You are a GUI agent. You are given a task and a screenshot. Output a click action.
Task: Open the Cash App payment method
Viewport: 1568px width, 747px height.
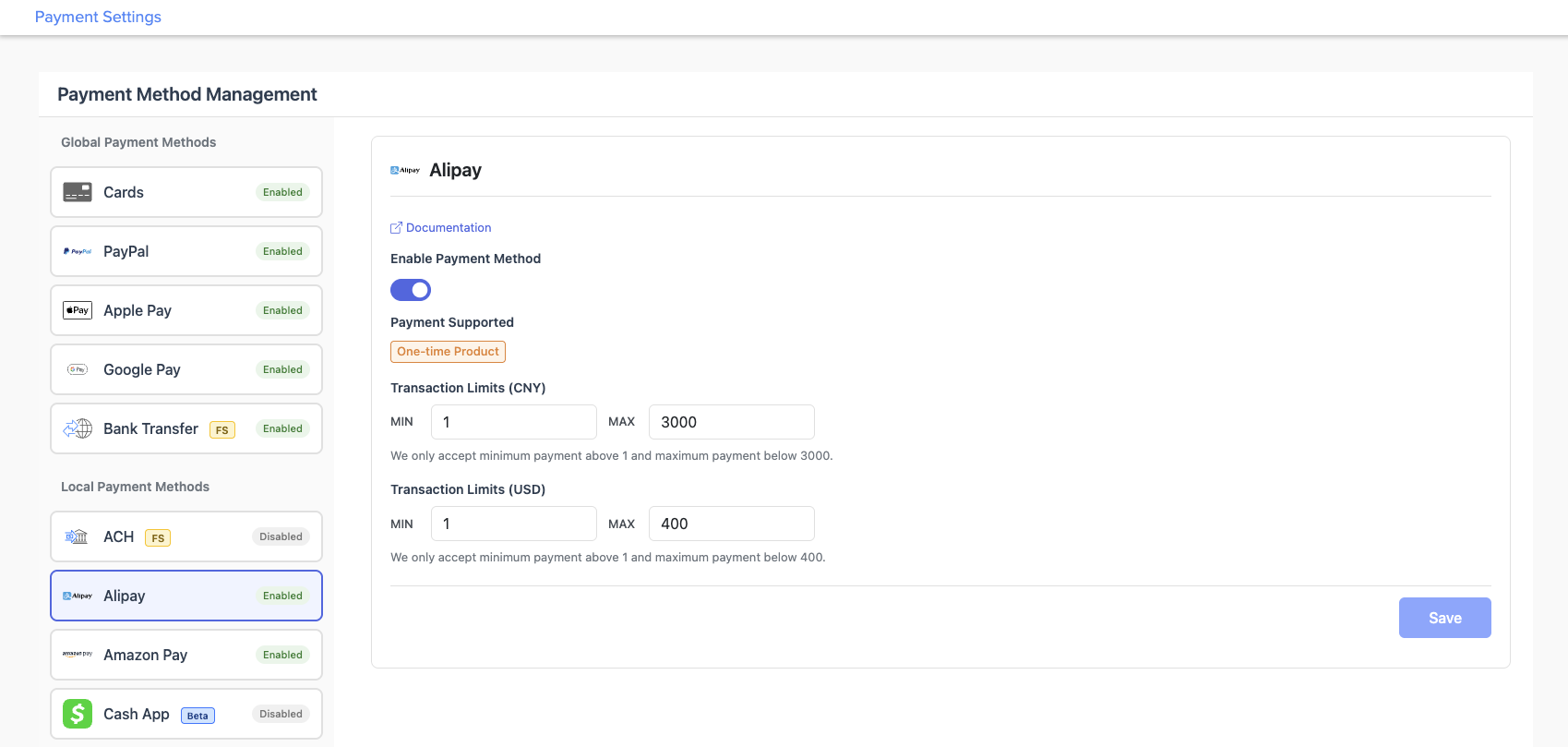click(x=186, y=714)
